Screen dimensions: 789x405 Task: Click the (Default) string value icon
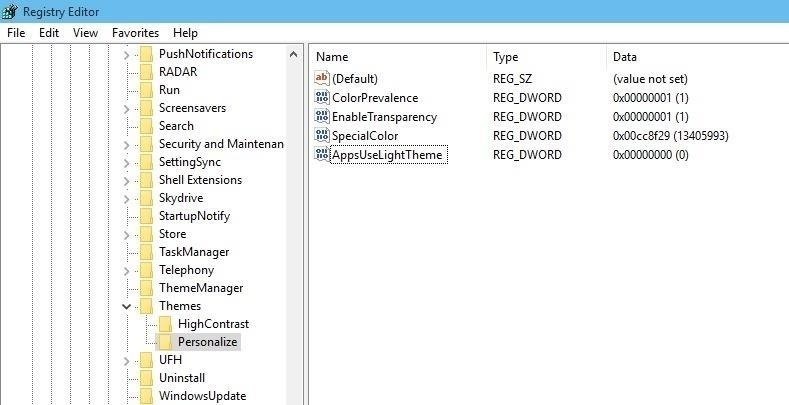[x=322, y=78]
